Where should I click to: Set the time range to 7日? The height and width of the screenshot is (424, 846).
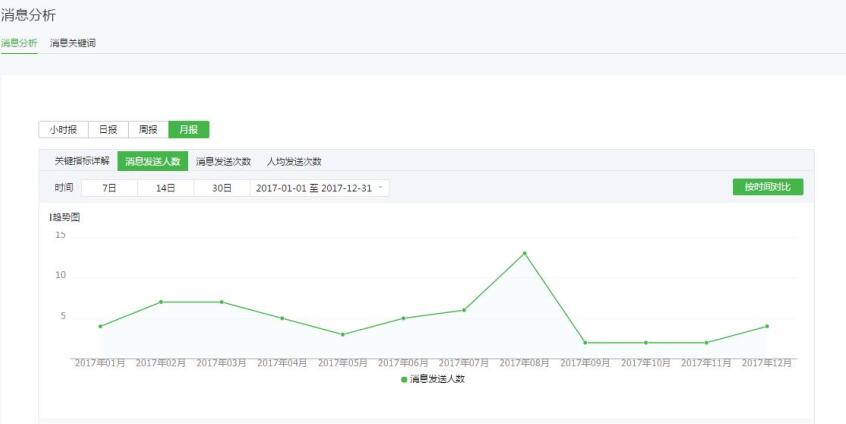tap(109, 187)
